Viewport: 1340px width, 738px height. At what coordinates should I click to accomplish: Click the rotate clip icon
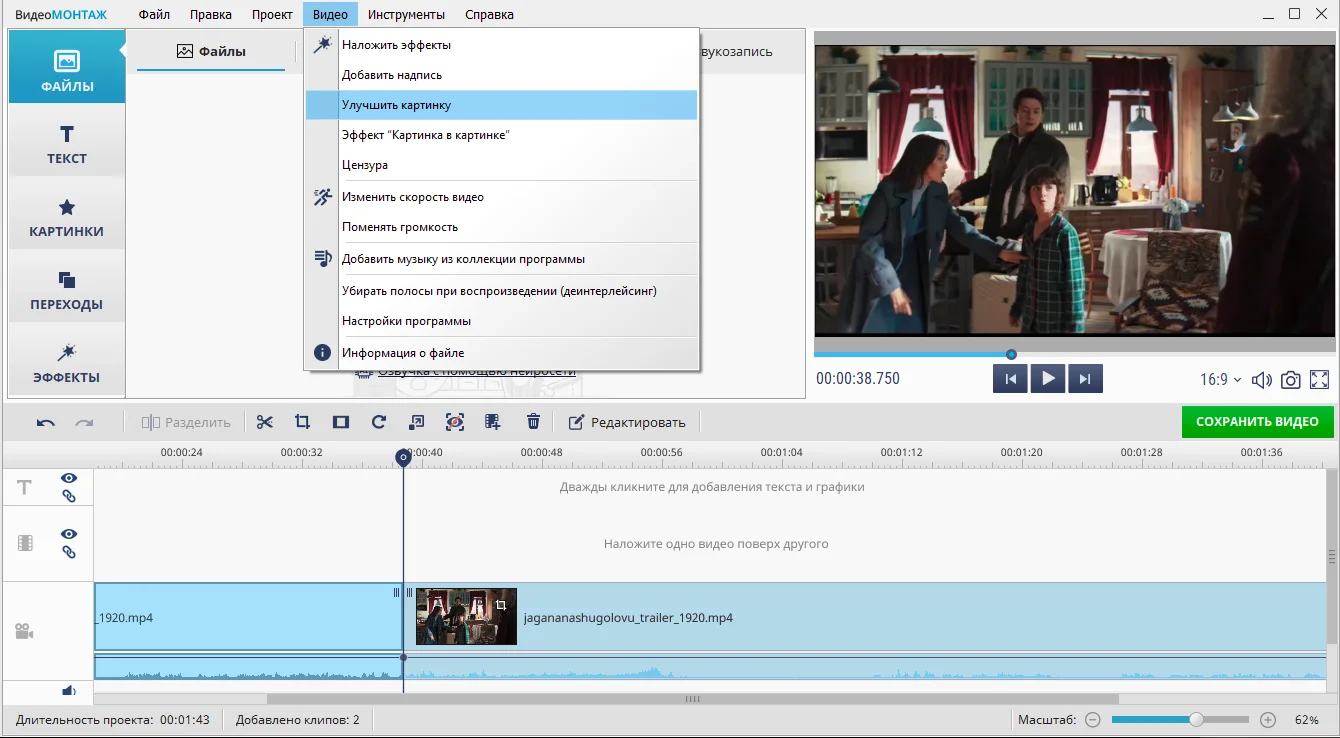[x=379, y=422]
